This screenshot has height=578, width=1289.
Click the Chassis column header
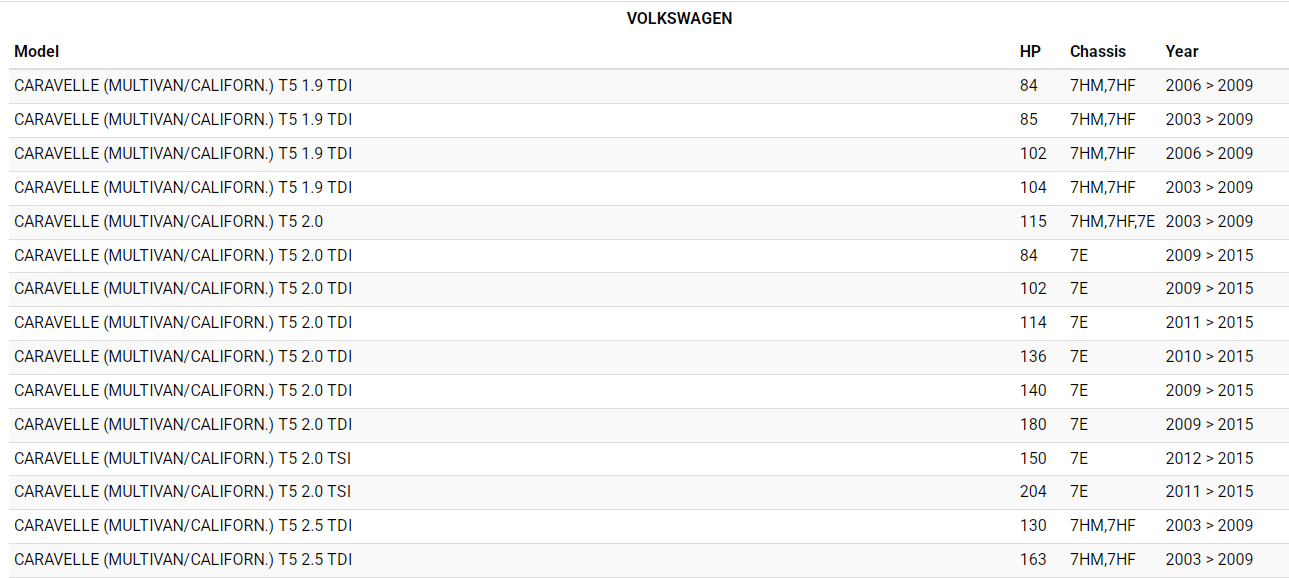click(1097, 52)
